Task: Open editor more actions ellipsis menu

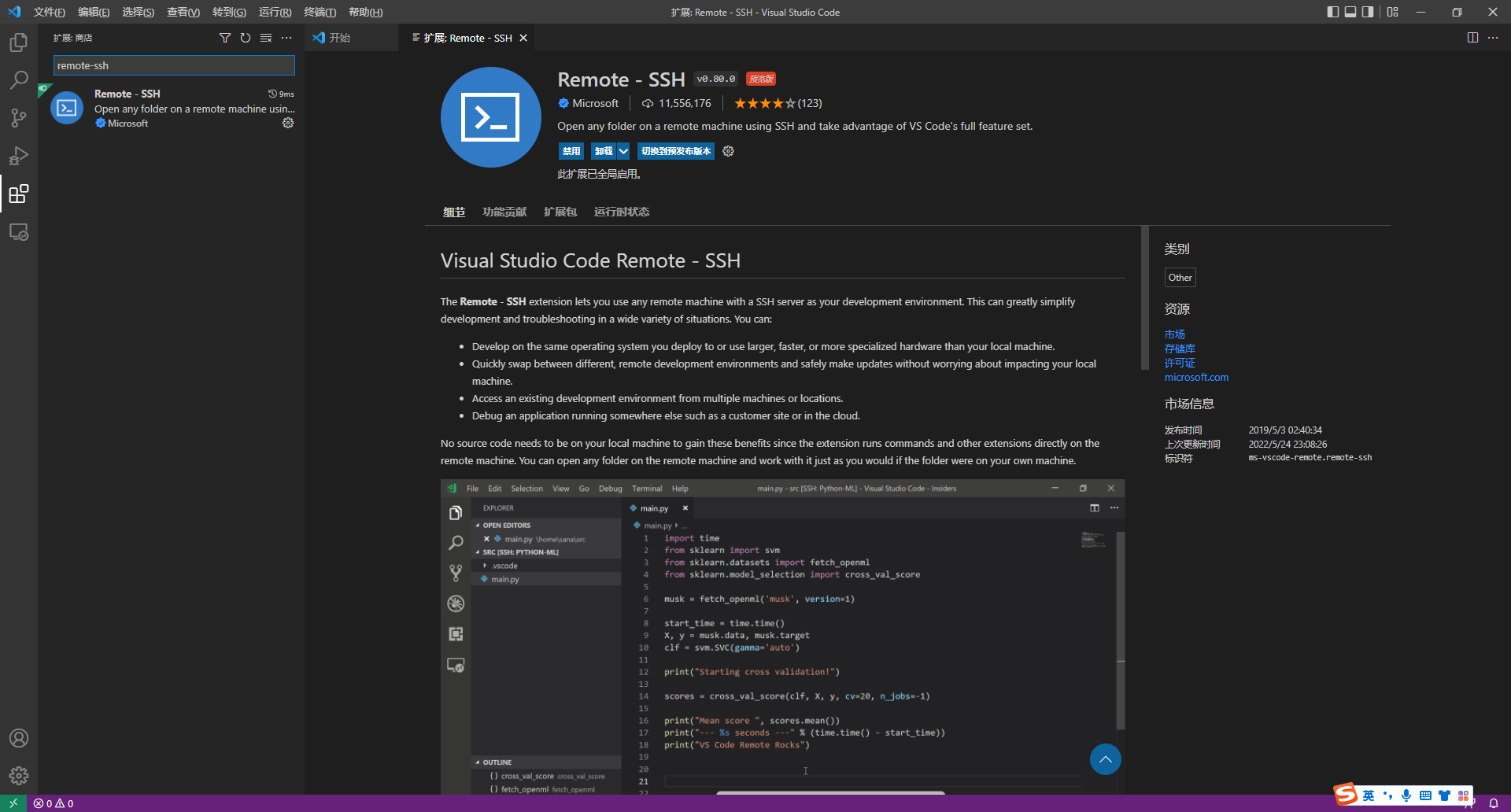Action: pyautogui.click(x=1493, y=38)
